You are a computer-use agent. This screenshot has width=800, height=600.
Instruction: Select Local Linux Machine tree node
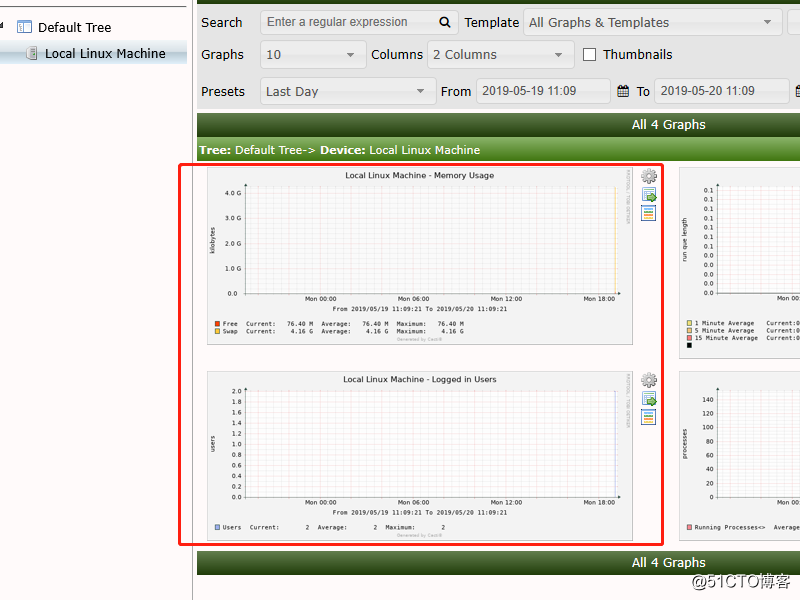(x=105, y=54)
